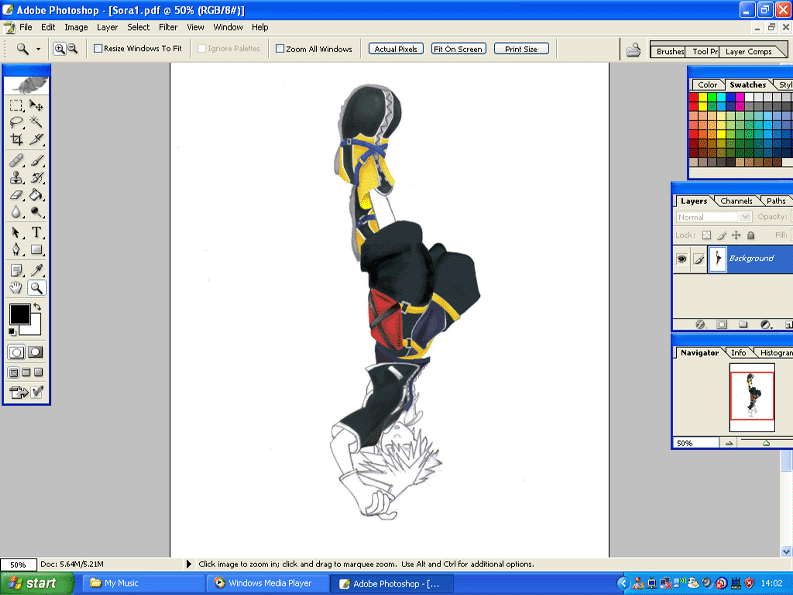Open the Zoom tool preset picker dropdown
The width and height of the screenshot is (793, 595).
tap(38, 49)
